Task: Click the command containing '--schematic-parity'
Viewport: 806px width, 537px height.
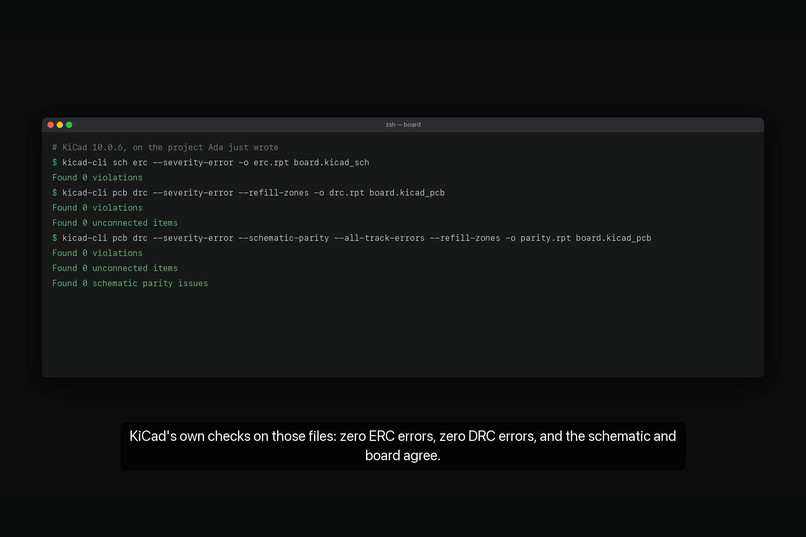Action: pos(352,238)
